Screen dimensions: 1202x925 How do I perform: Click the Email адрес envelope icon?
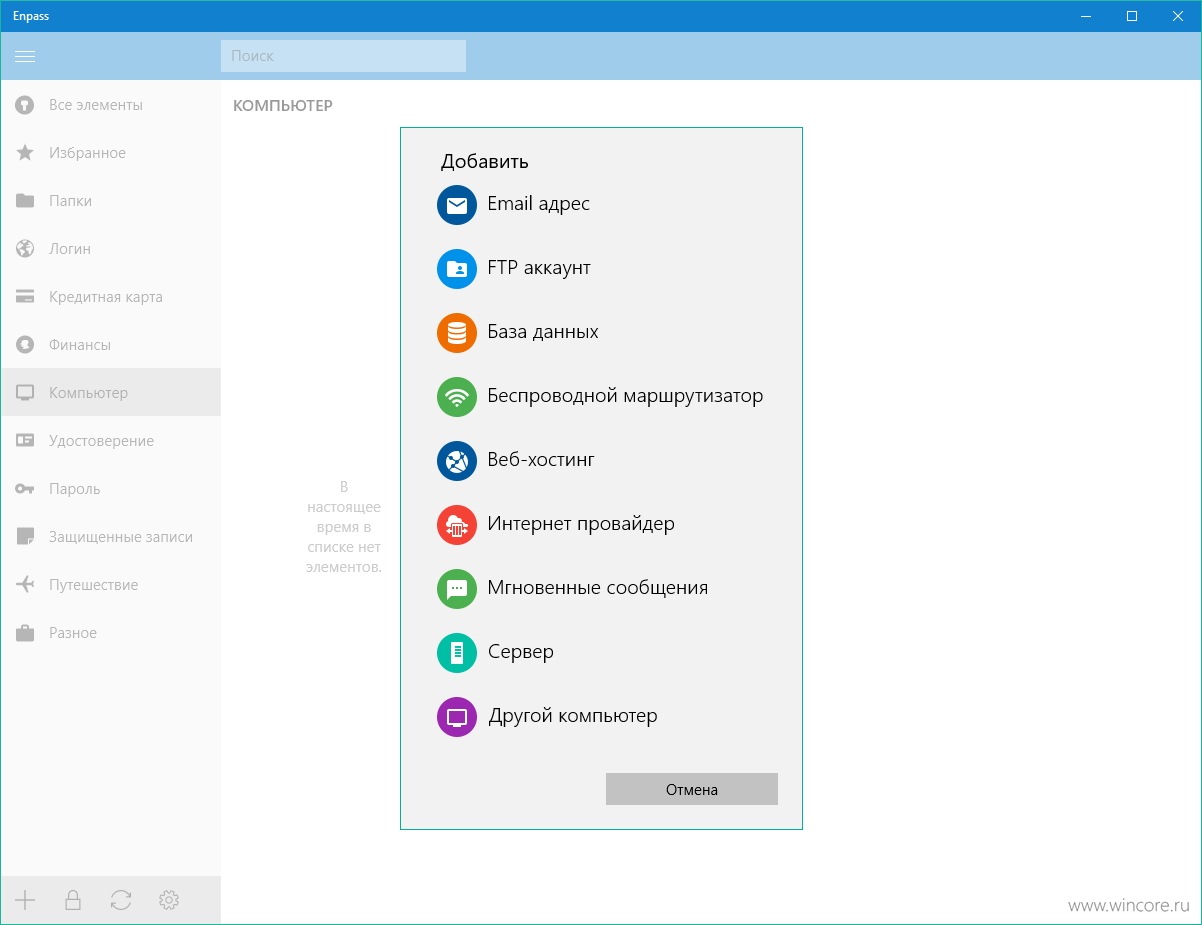tap(457, 205)
